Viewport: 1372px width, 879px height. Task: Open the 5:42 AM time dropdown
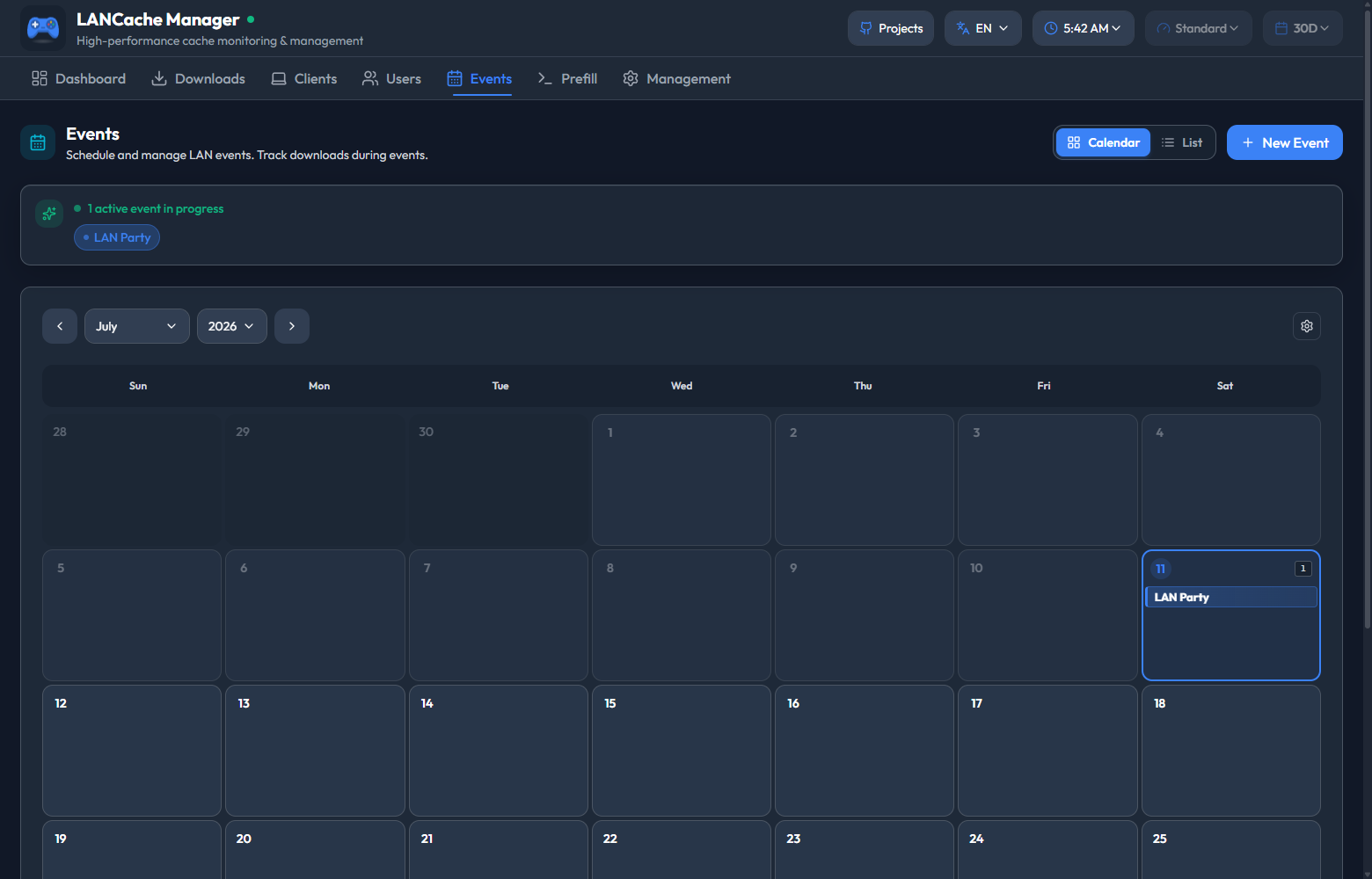tap(1084, 28)
